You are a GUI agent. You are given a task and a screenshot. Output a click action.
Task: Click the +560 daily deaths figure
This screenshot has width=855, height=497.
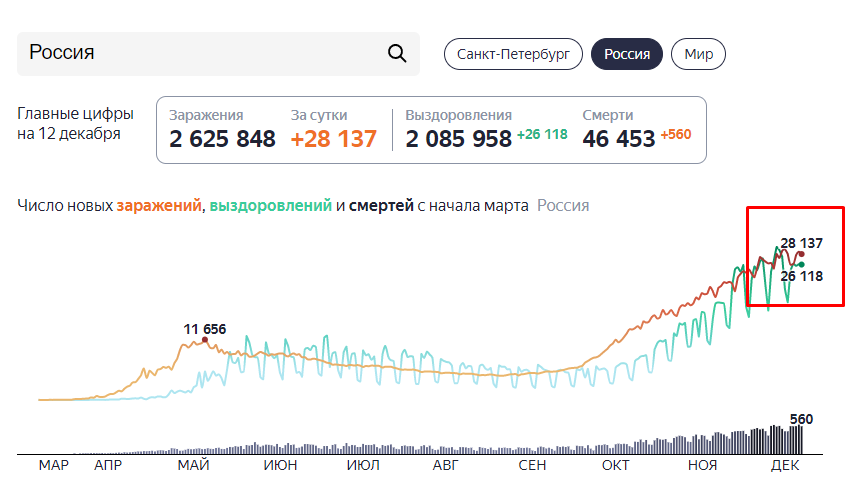pos(676,134)
